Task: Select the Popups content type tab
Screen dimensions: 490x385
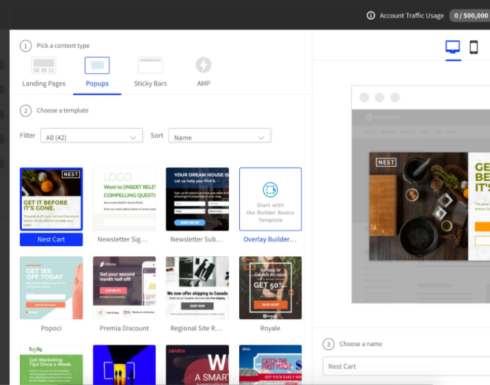Action: [97, 75]
